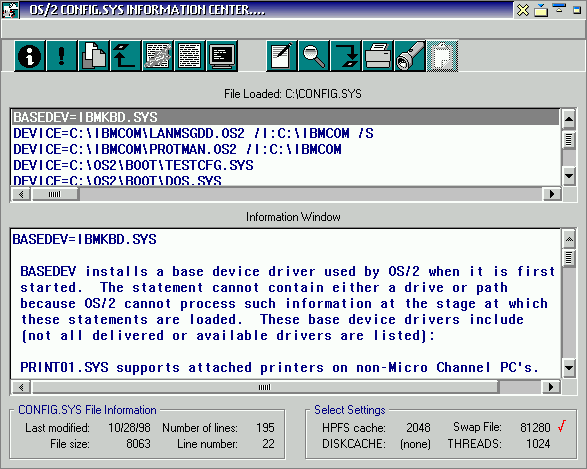
Task: Click the Information Window scroll down arrow
Action: 569,368
